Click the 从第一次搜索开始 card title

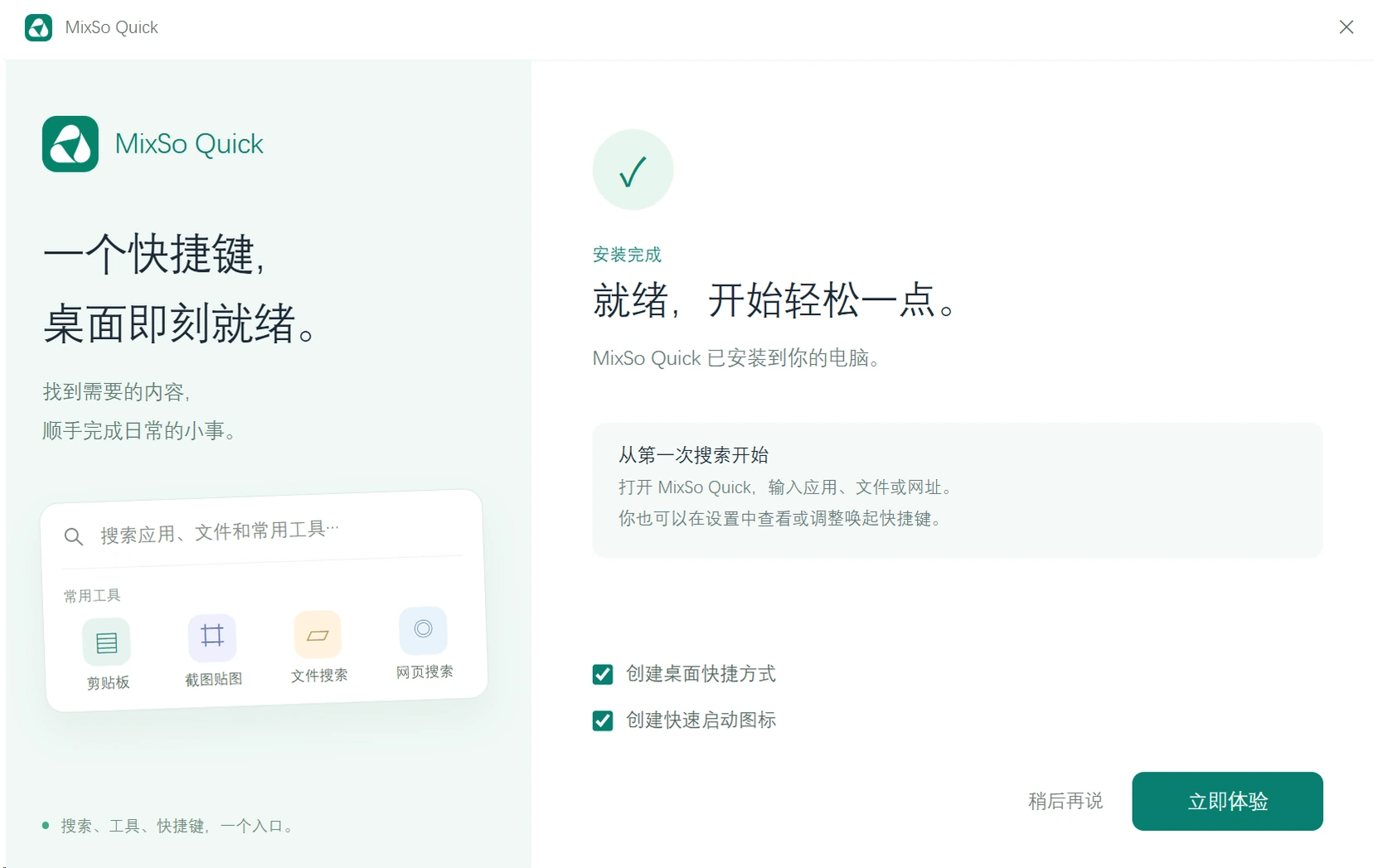[x=693, y=455]
